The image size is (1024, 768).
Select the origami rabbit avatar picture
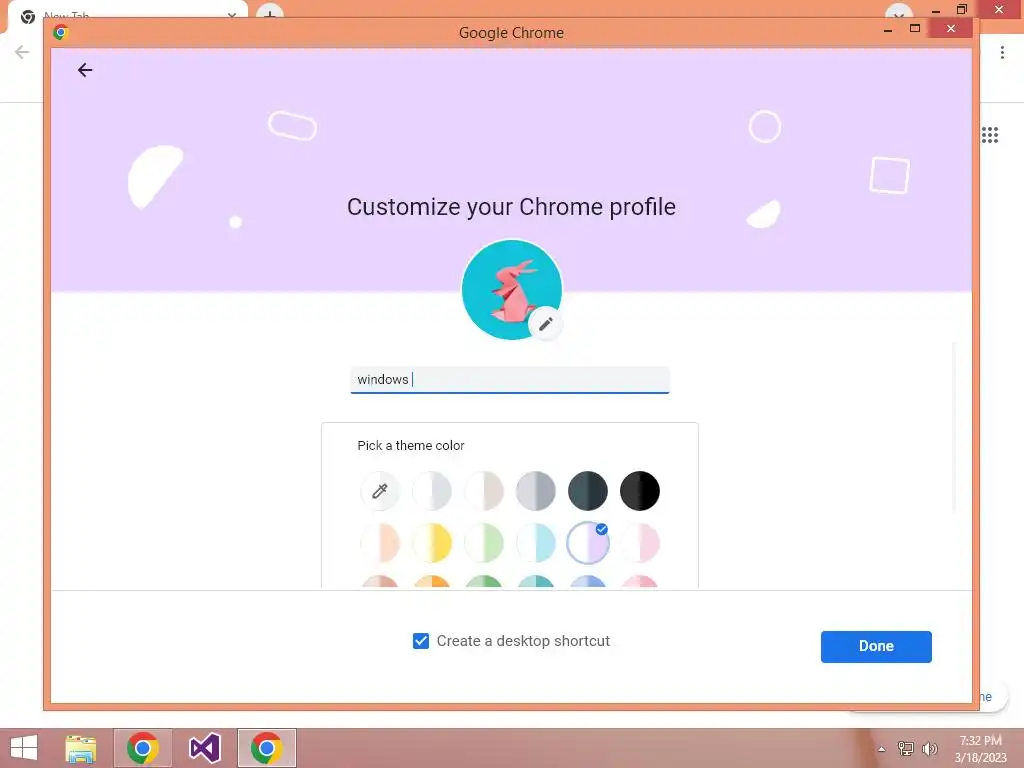coord(511,290)
